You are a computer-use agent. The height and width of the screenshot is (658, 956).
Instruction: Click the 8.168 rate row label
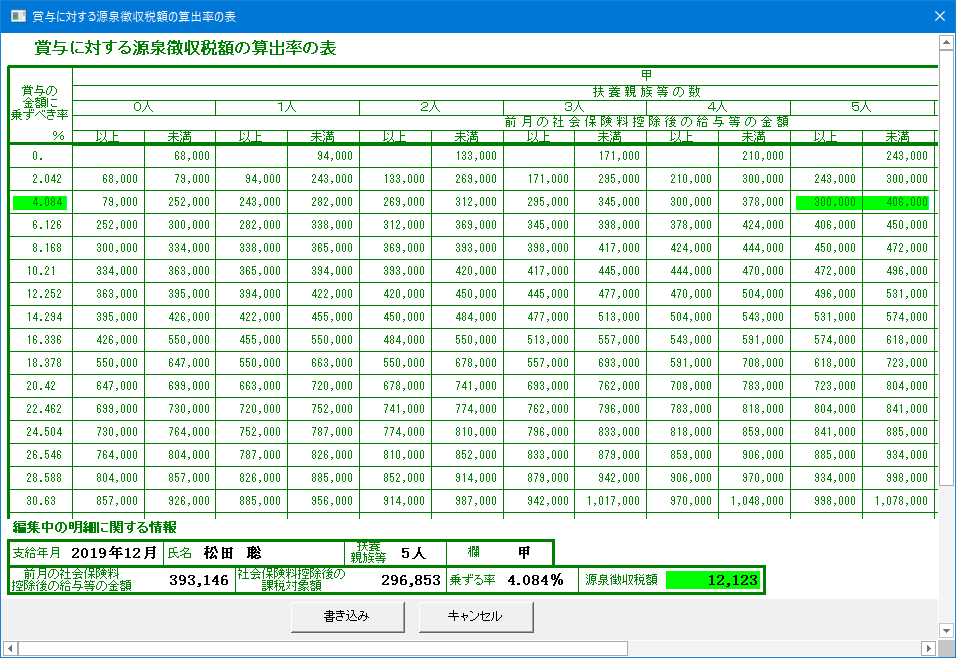click(46, 248)
